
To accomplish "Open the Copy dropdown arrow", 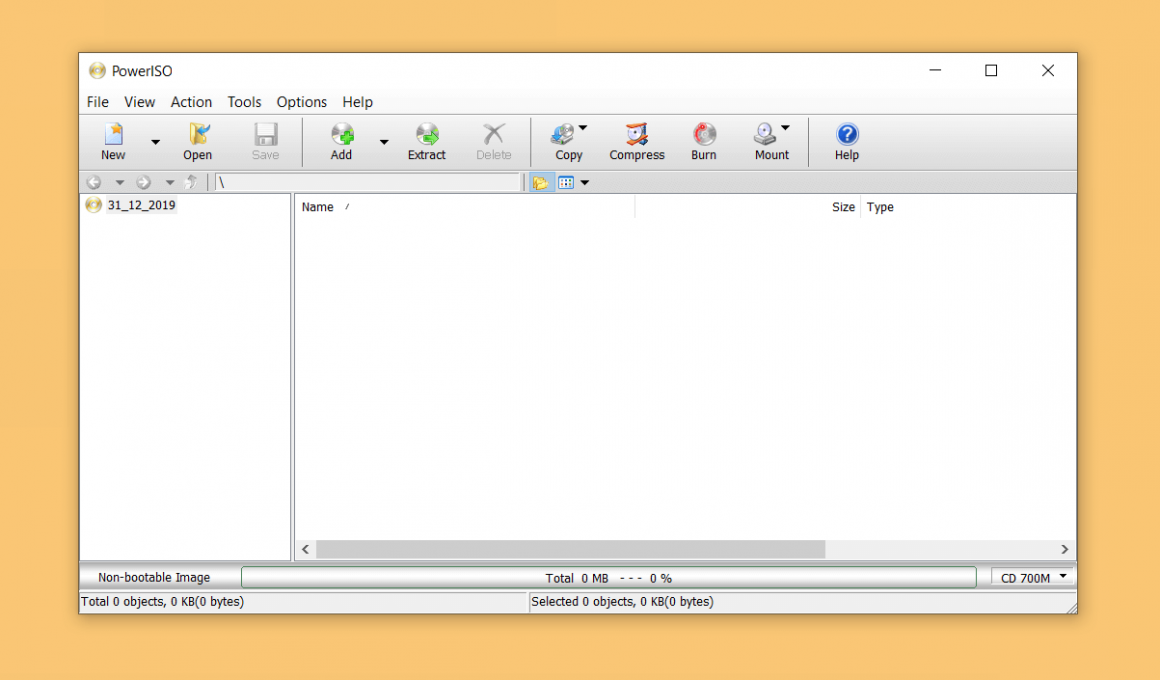I will [x=583, y=128].
